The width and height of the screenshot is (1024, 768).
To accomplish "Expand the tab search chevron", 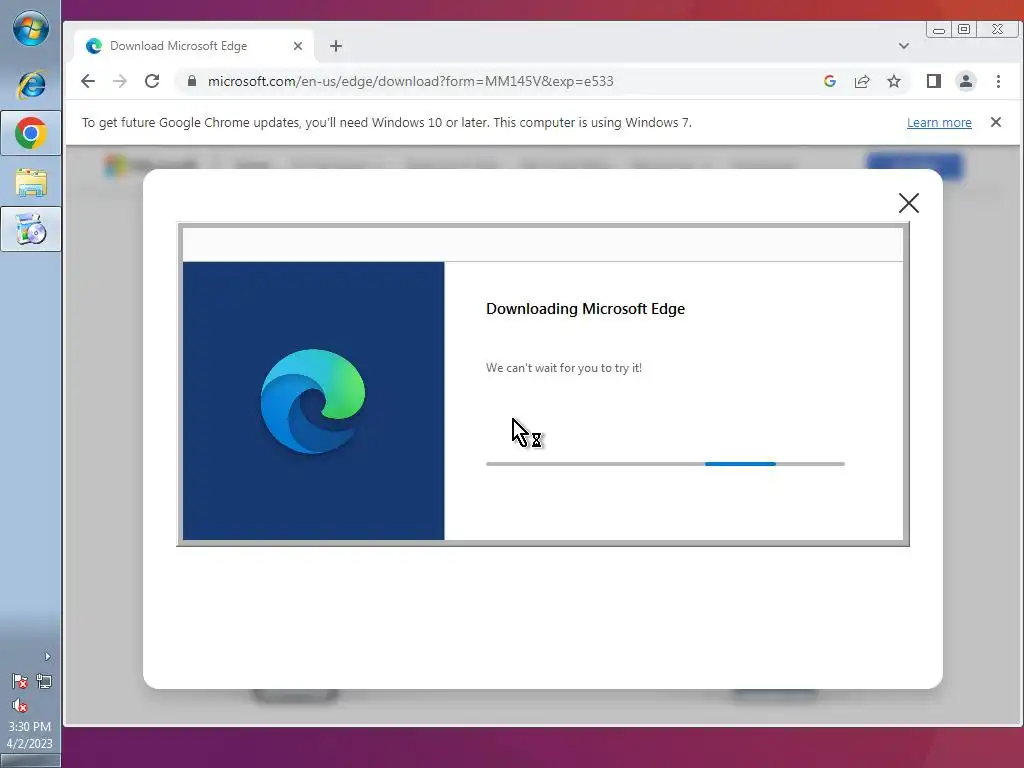I will click(x=904, y=46).
